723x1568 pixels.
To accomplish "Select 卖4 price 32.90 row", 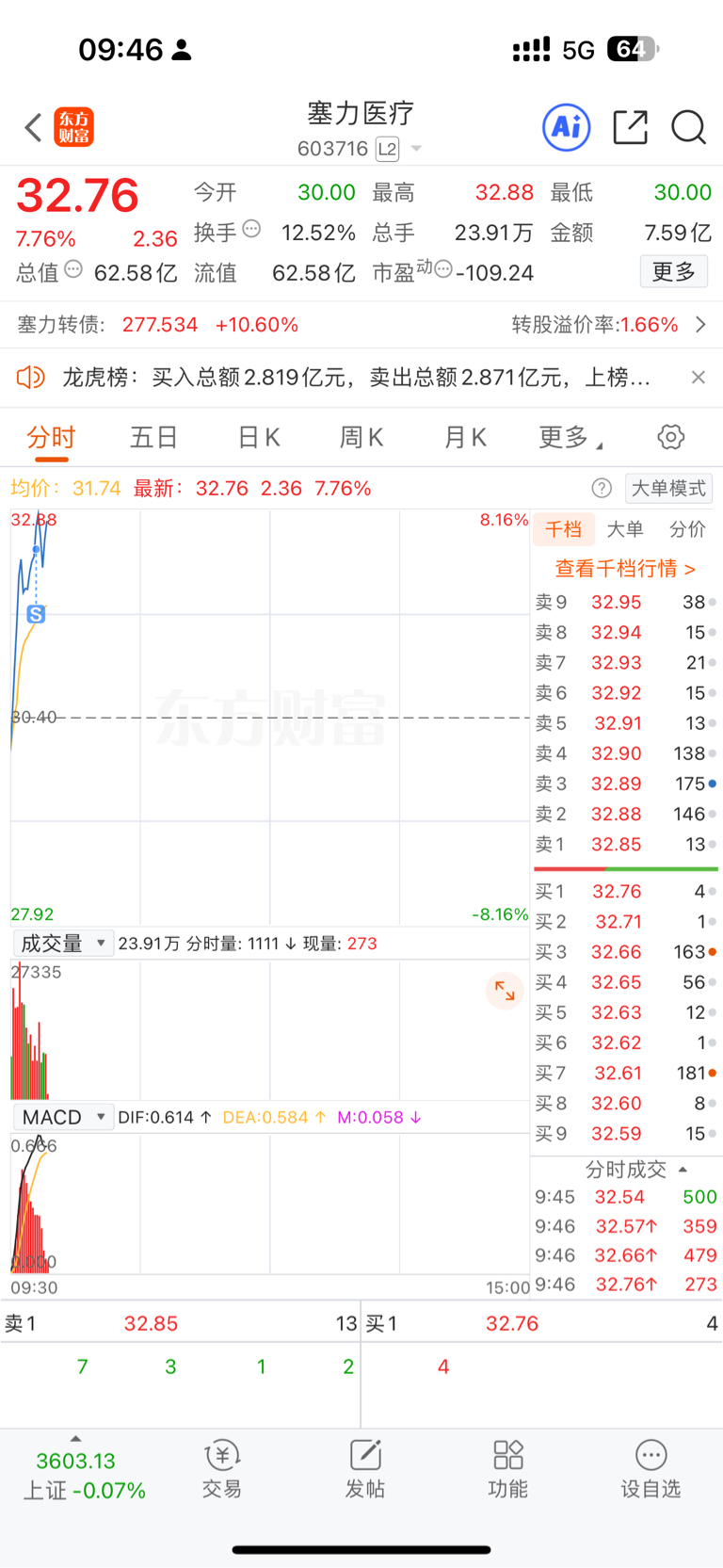I will pyautogui.click(x=625, y=753).
